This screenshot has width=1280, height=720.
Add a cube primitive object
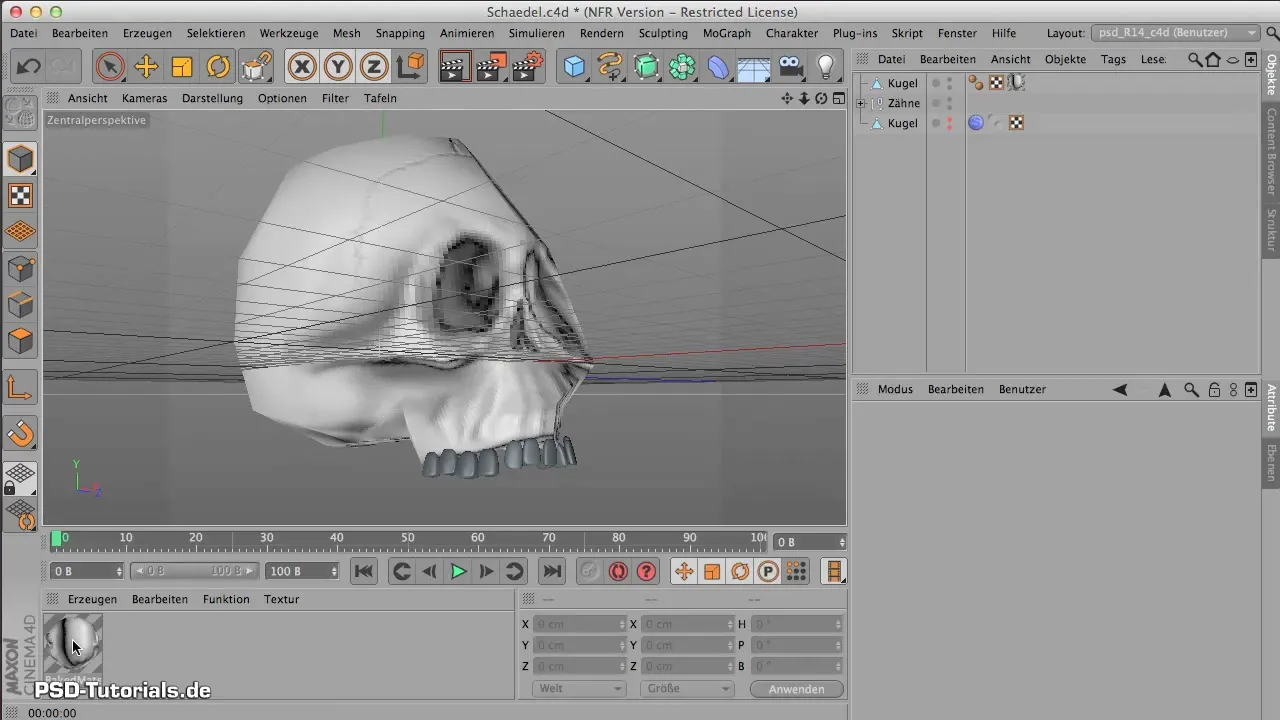coord(574,67)
